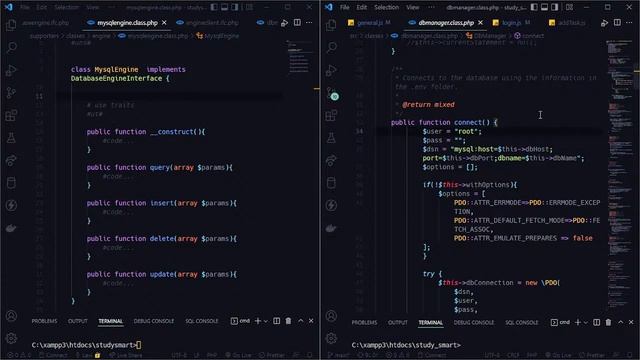640x360 pixels.
Task: Add new terminal plus button in right window
Action: pos(578,322)
